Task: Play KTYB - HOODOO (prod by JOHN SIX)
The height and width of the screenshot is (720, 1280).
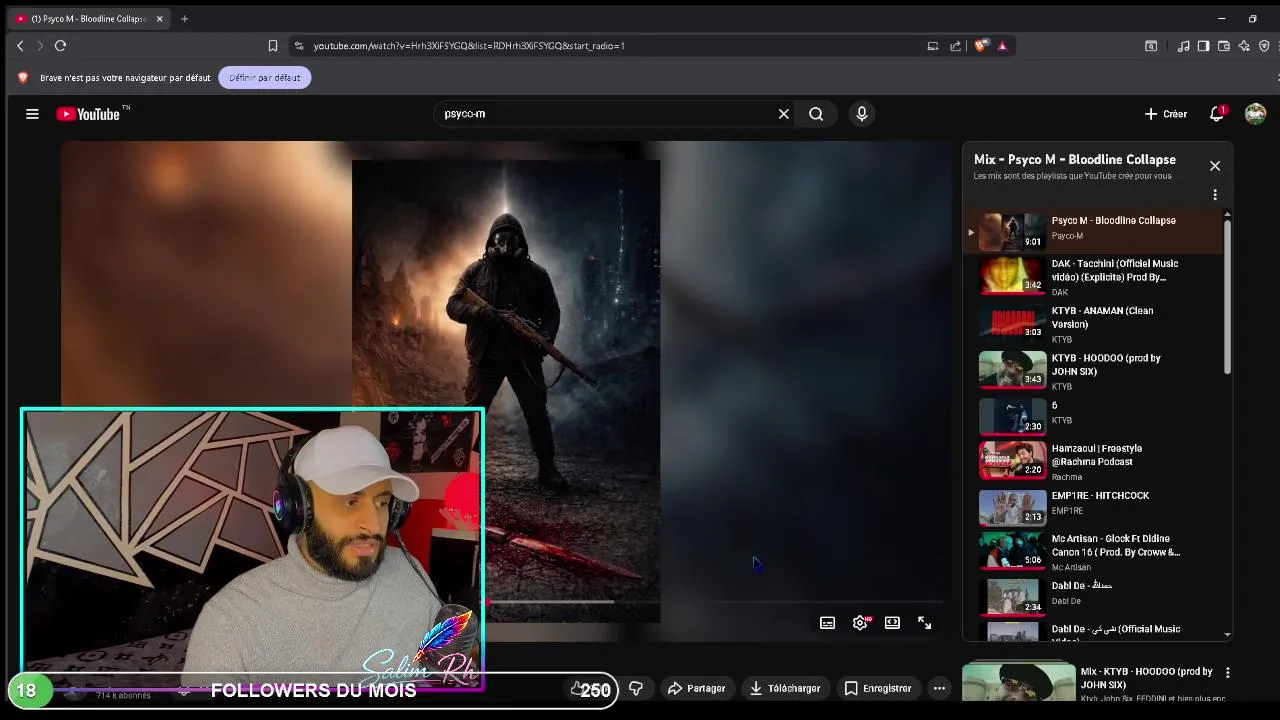Action: pos(1095,371)
